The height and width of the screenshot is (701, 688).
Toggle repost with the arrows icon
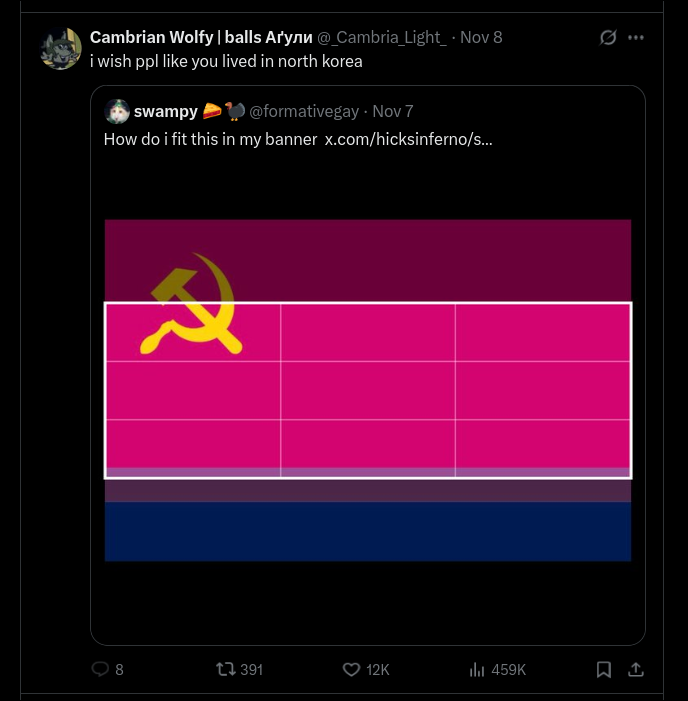tap(226, 669)
